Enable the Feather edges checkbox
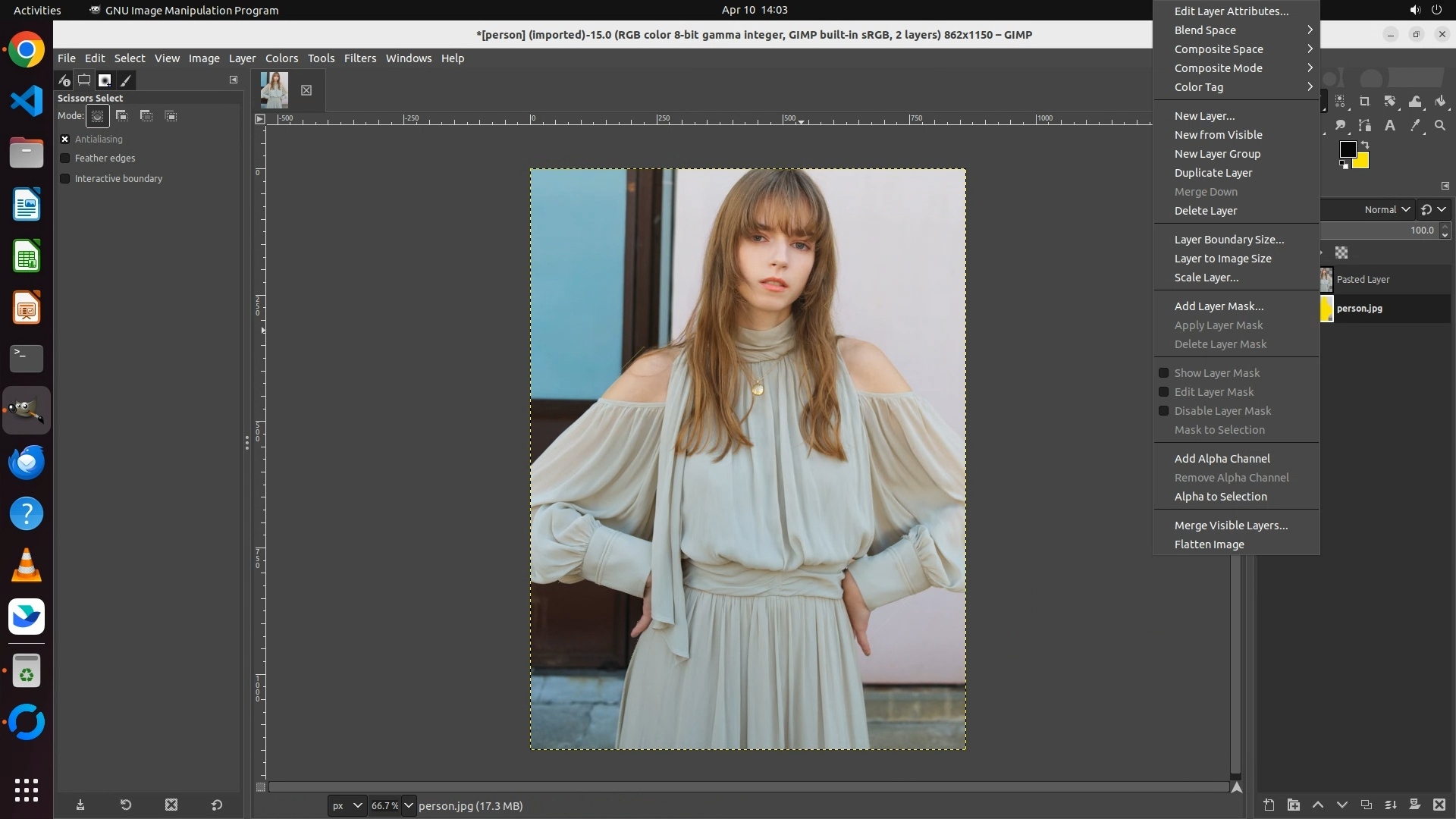Screen dimensions: 1456x819 click(65, 158)
